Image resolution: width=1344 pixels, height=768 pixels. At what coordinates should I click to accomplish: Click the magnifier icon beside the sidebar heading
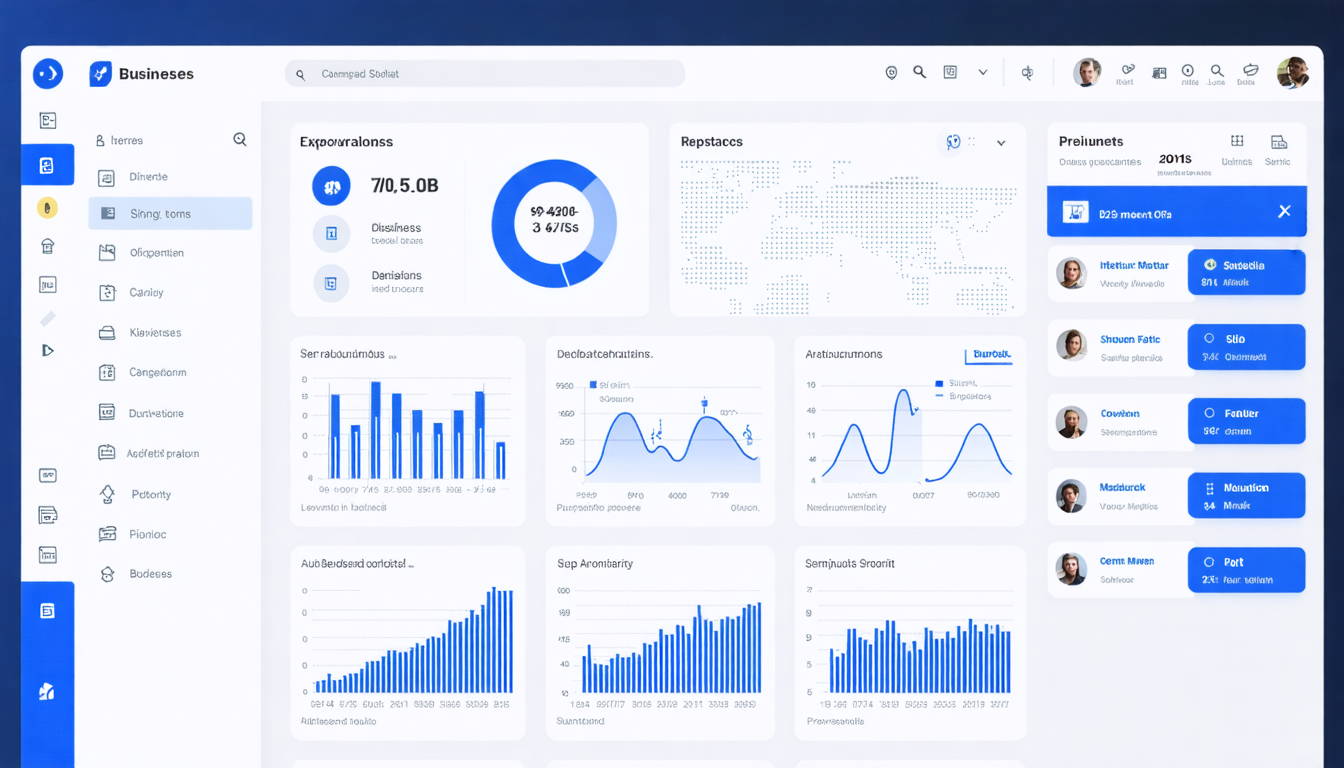pos(240,140)
